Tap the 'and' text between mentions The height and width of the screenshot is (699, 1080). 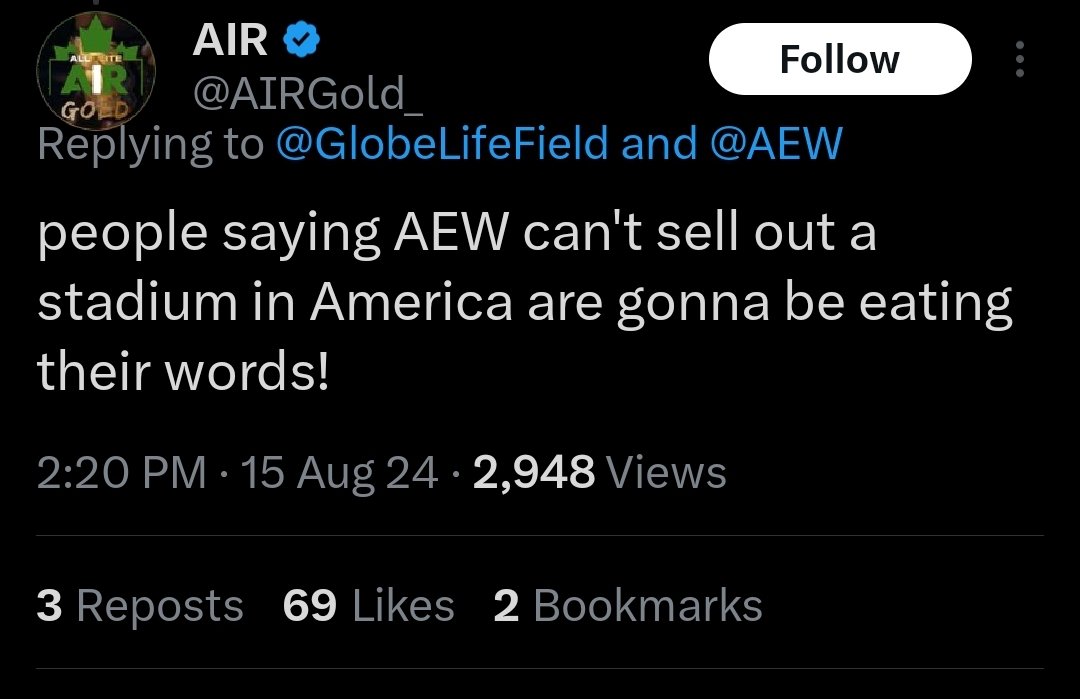point(658,144)
